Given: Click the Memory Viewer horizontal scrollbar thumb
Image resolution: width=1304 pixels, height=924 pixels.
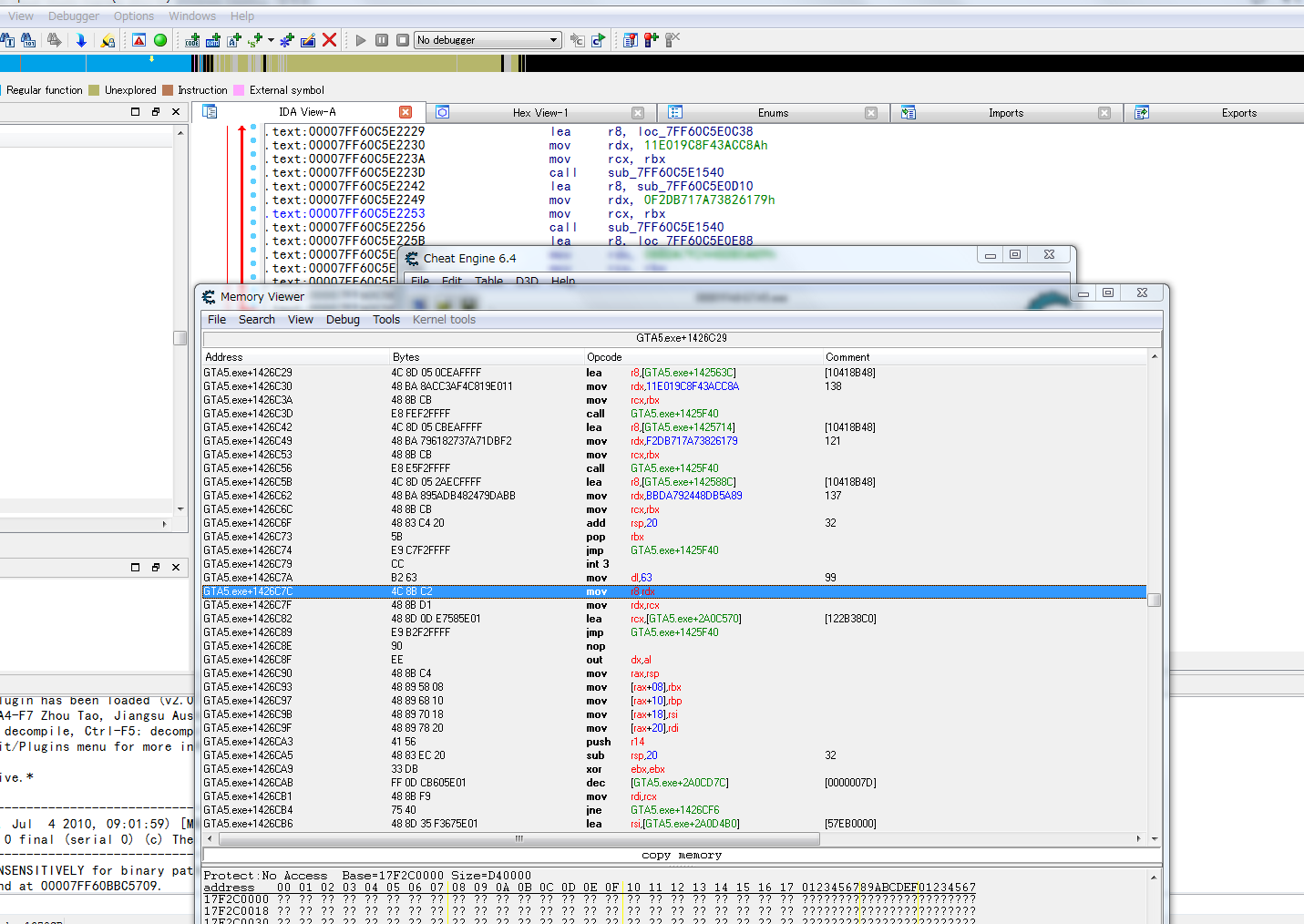Looking at the screenshot, I should 519,838.
